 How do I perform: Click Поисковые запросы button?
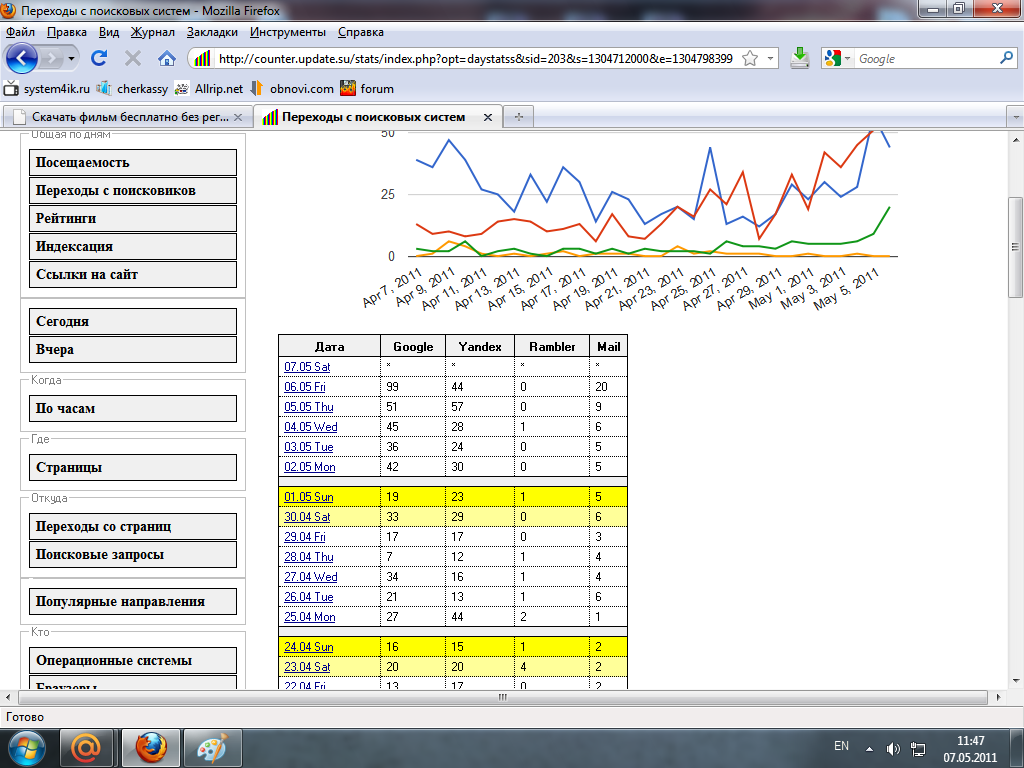(133, 554)
